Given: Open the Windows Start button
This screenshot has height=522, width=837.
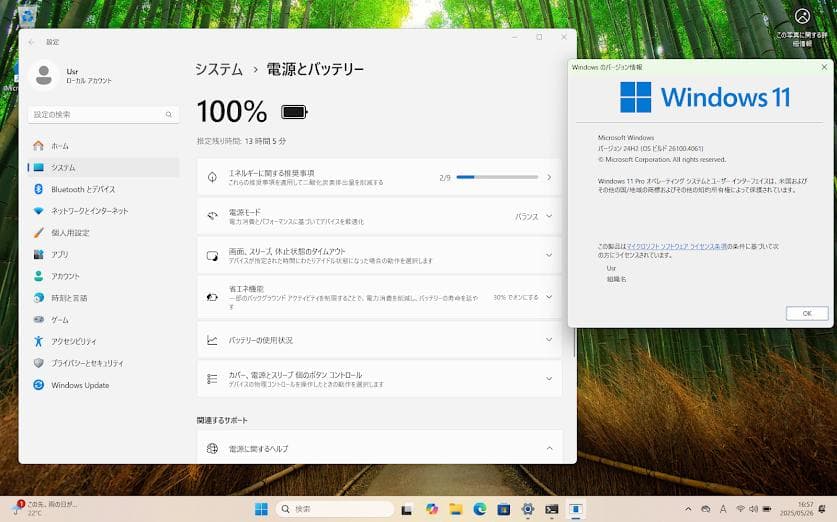Looking at the screenshot, I should [261, 509].
